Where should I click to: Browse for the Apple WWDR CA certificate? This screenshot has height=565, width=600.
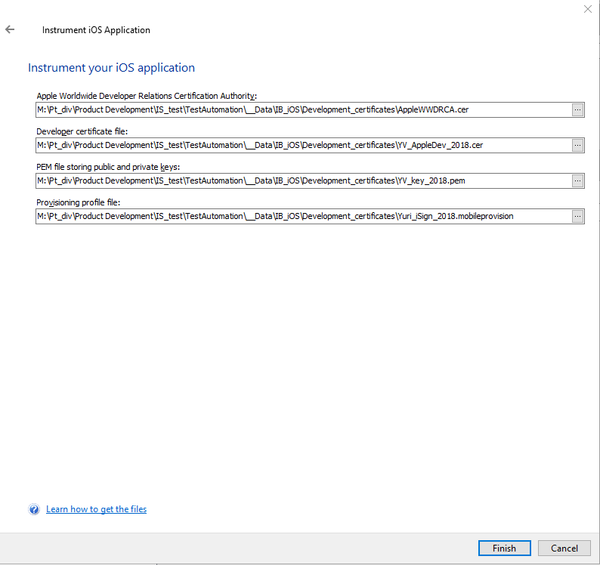pyautogui.click(x=578, y=110)
